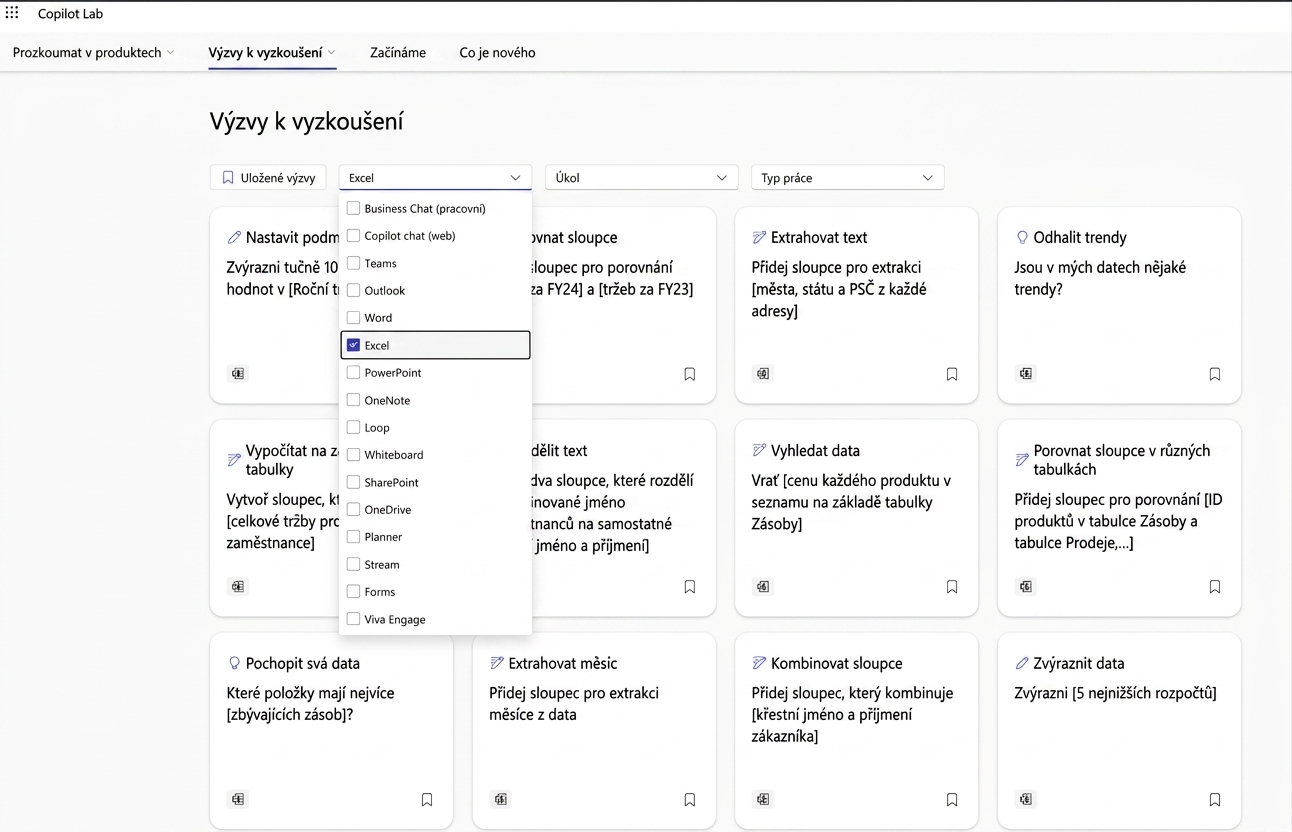This screenshot has width=1292, height=832.
Task: Select the Loop filter checkbox
Action: [353, 427]
